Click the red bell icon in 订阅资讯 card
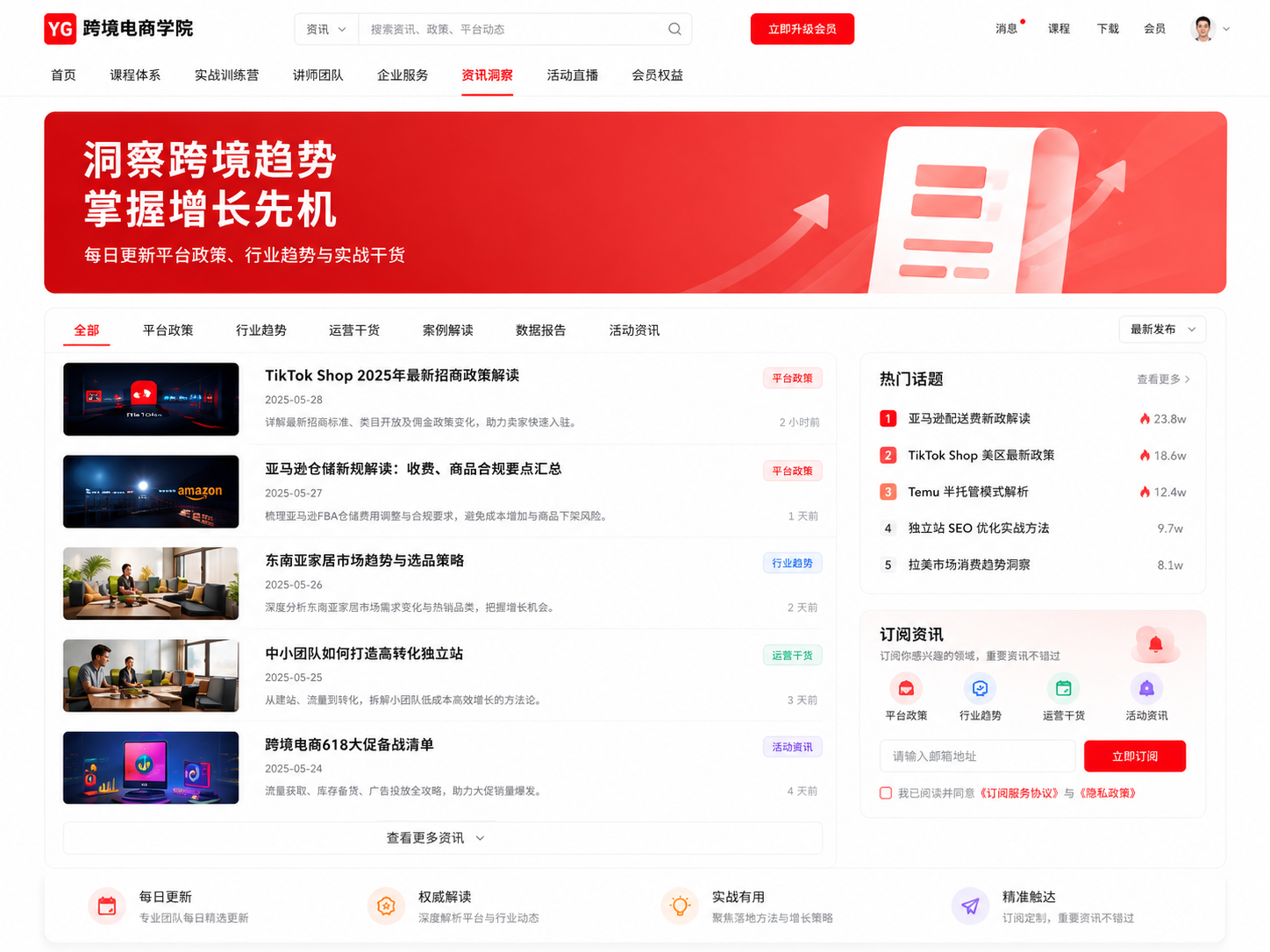The width and height of the screenshot is (1270, 952). tap(1156, 644)
